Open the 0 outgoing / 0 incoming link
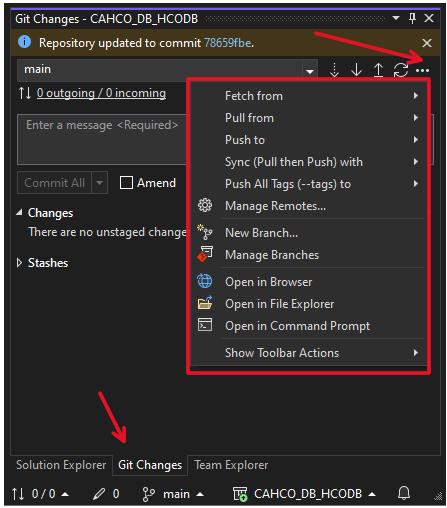 pos(101,93)
